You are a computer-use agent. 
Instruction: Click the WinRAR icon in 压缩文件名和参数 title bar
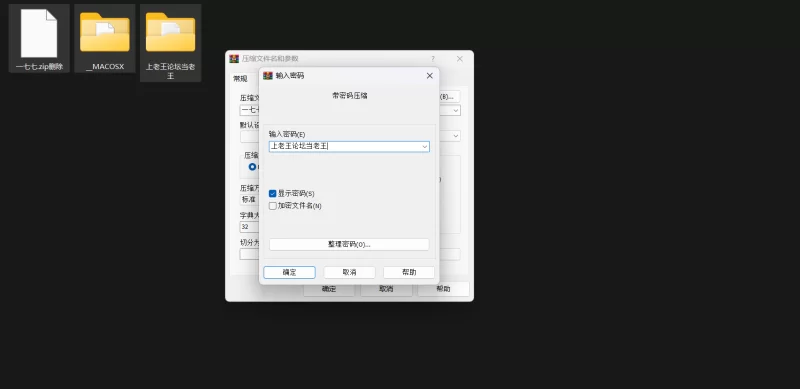tap(234, 59)
